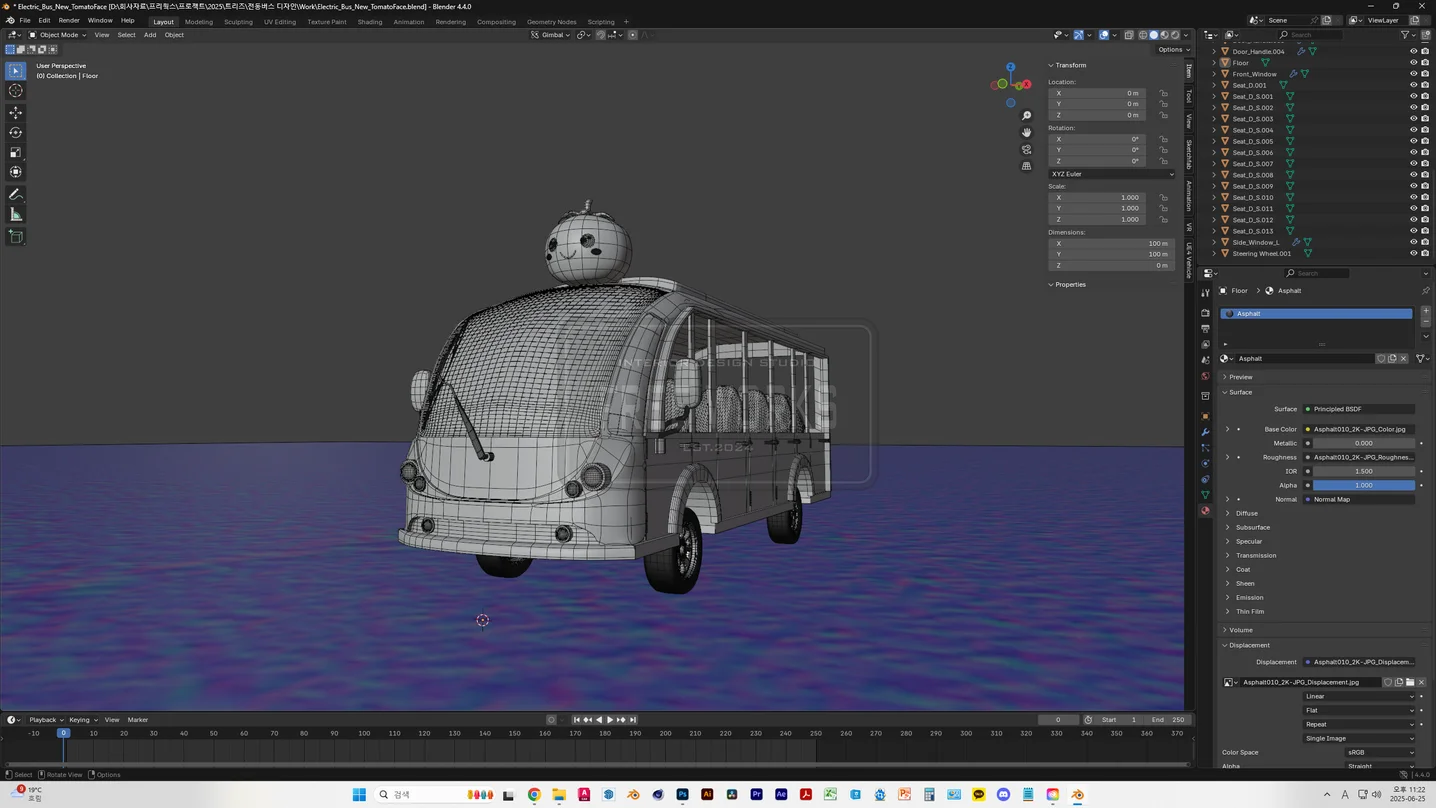Screen dimensions: 1436x808
Task: Open the World properties tab icon
Action: (1205, 377)
